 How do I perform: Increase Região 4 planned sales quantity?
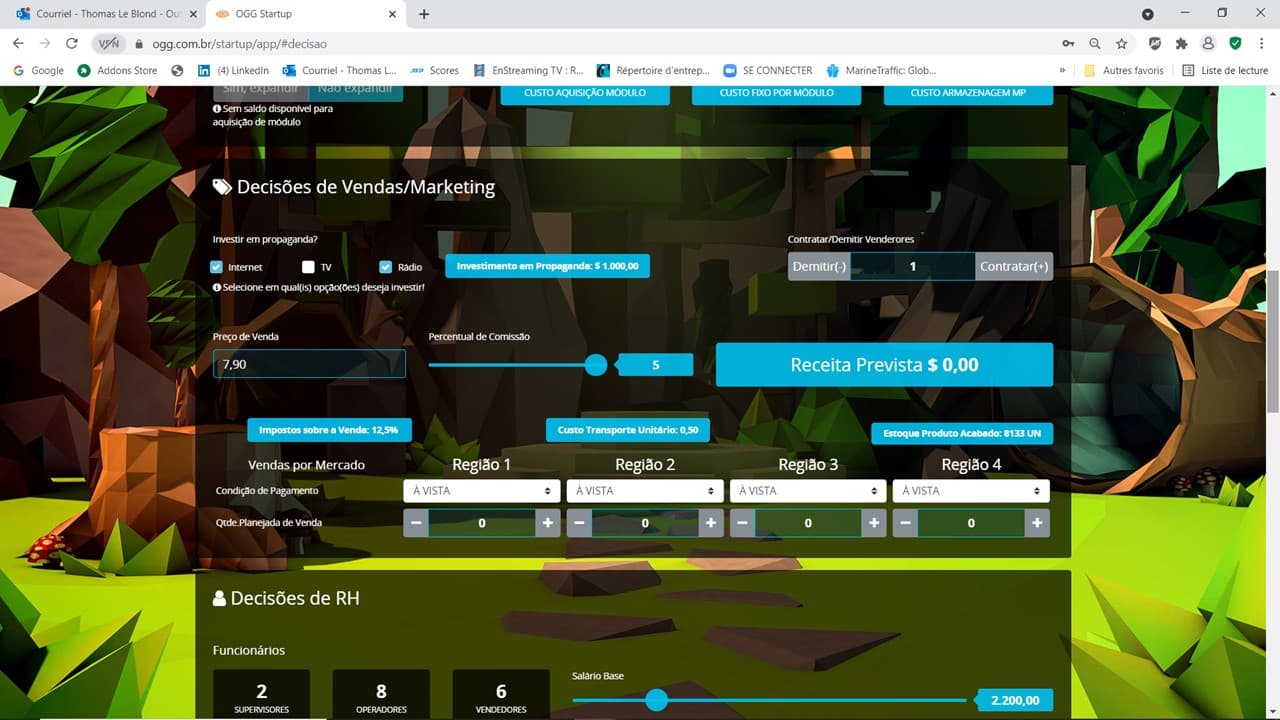1037,523
